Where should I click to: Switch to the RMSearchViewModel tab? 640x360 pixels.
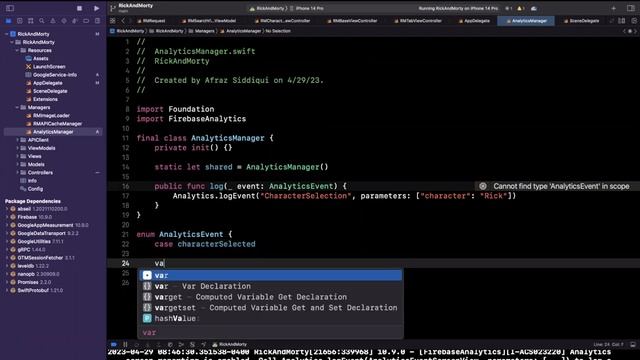coord(209,21)
